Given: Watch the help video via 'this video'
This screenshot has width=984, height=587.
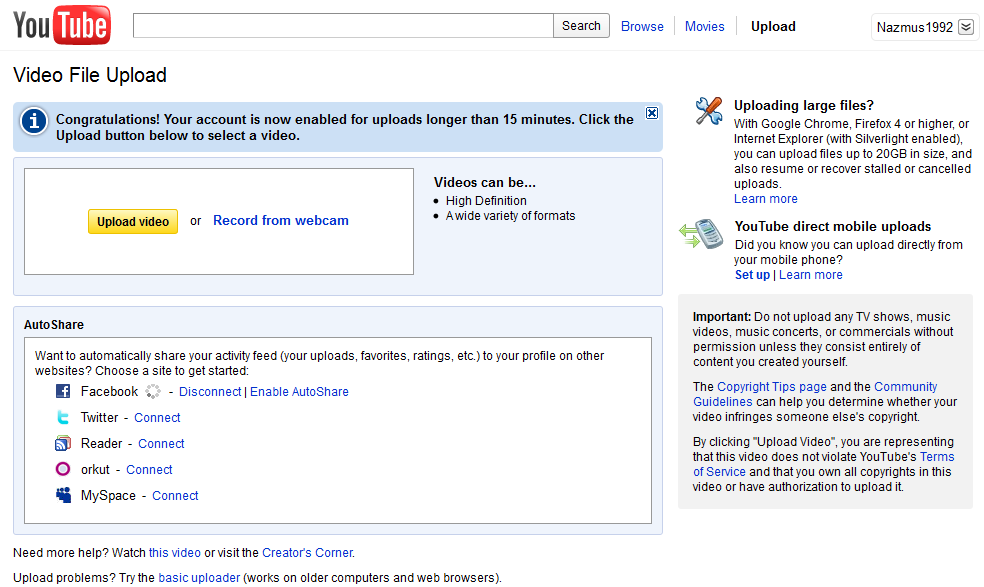Looking at the screenshot, I should pyautogui.click(x=174, y=552).
